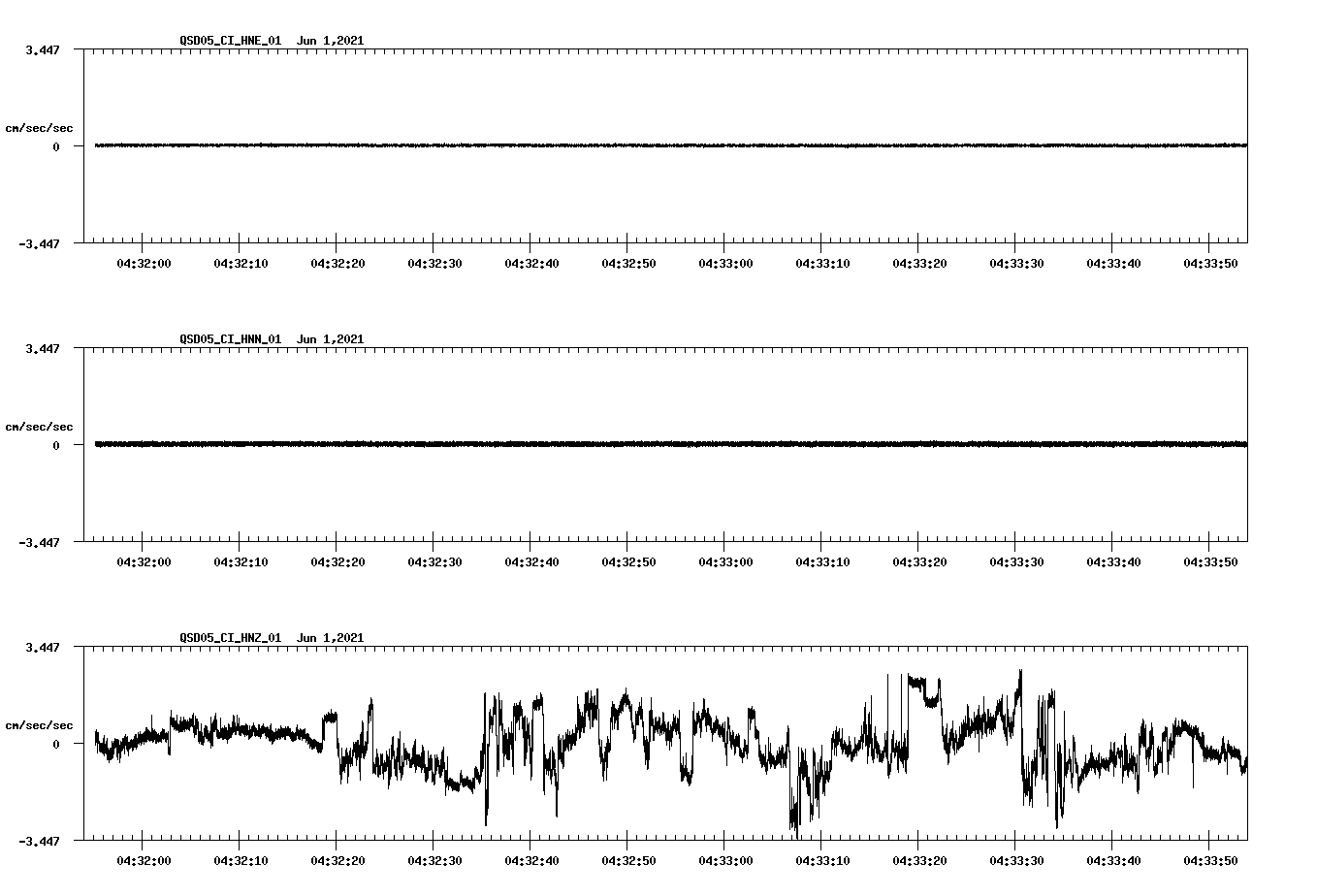Click the 3.447 upper limit on HNZ chart
1317x896 pixels.
43,647
